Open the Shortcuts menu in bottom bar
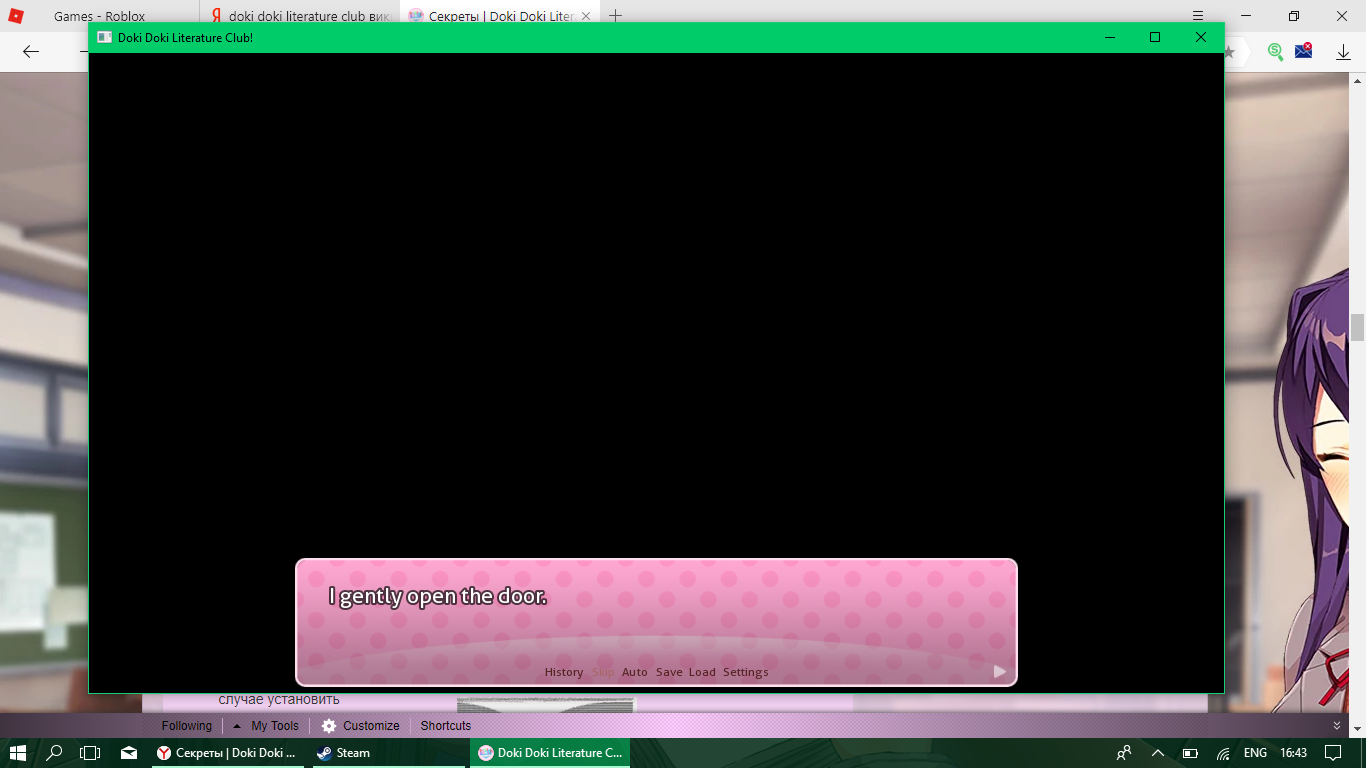This screenshot has width=1366, height=768. pyautogui.click(x=445, y=726)
